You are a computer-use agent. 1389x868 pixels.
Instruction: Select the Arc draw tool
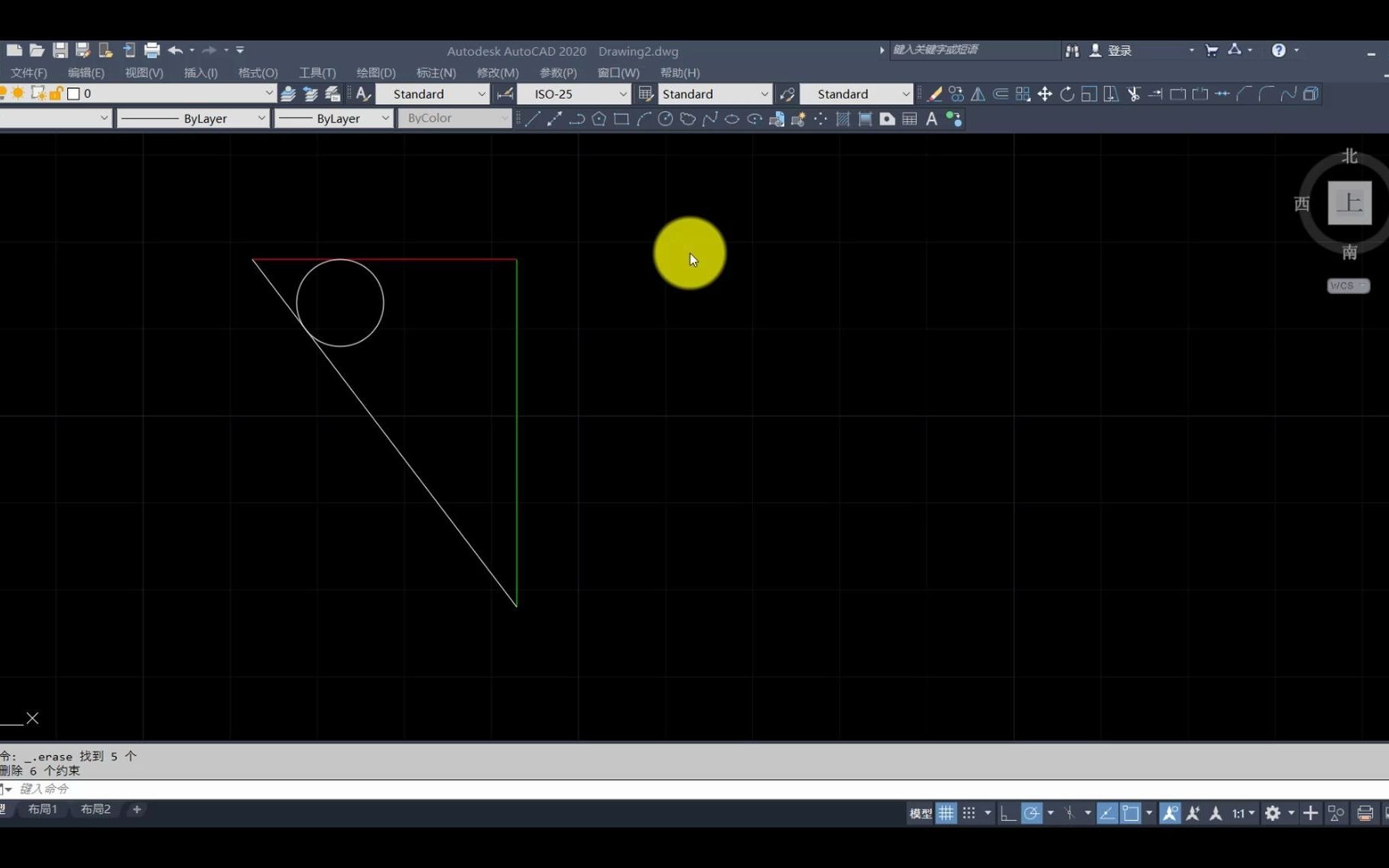644,118
